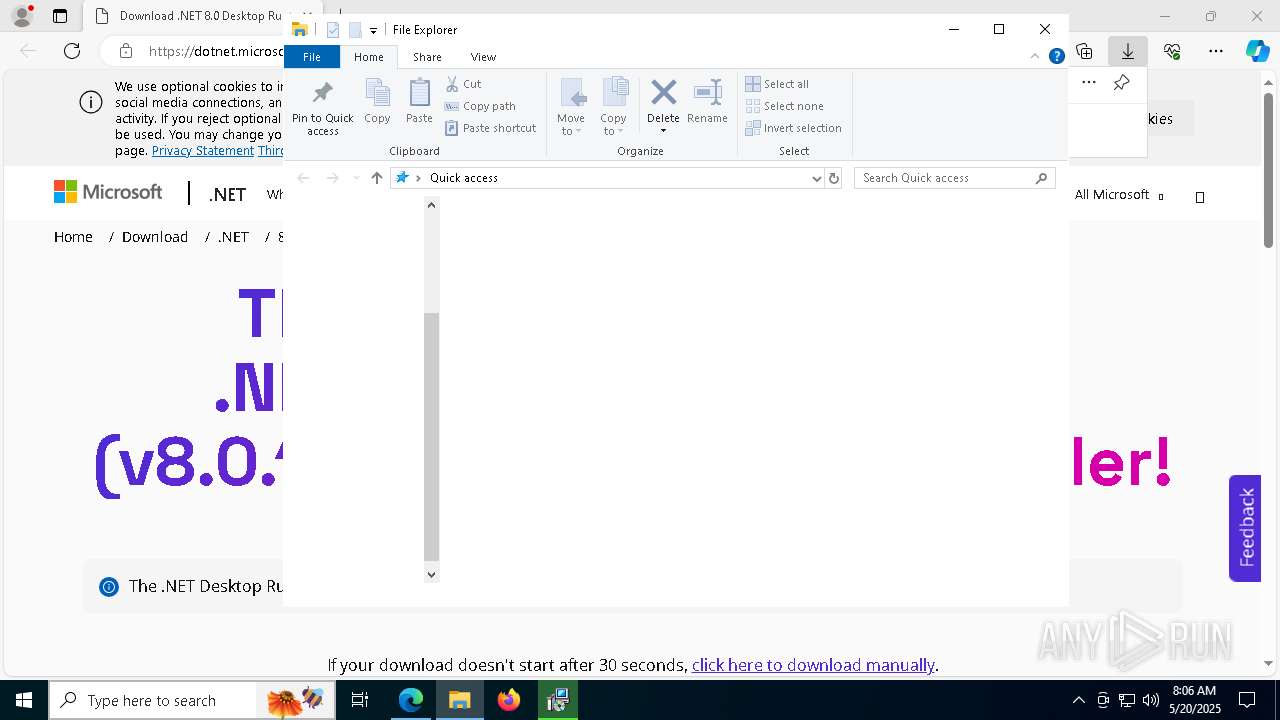Open the Copilot icon in Edge
This screenshot has width=1280, height=720.
(x=1258, y=51)
